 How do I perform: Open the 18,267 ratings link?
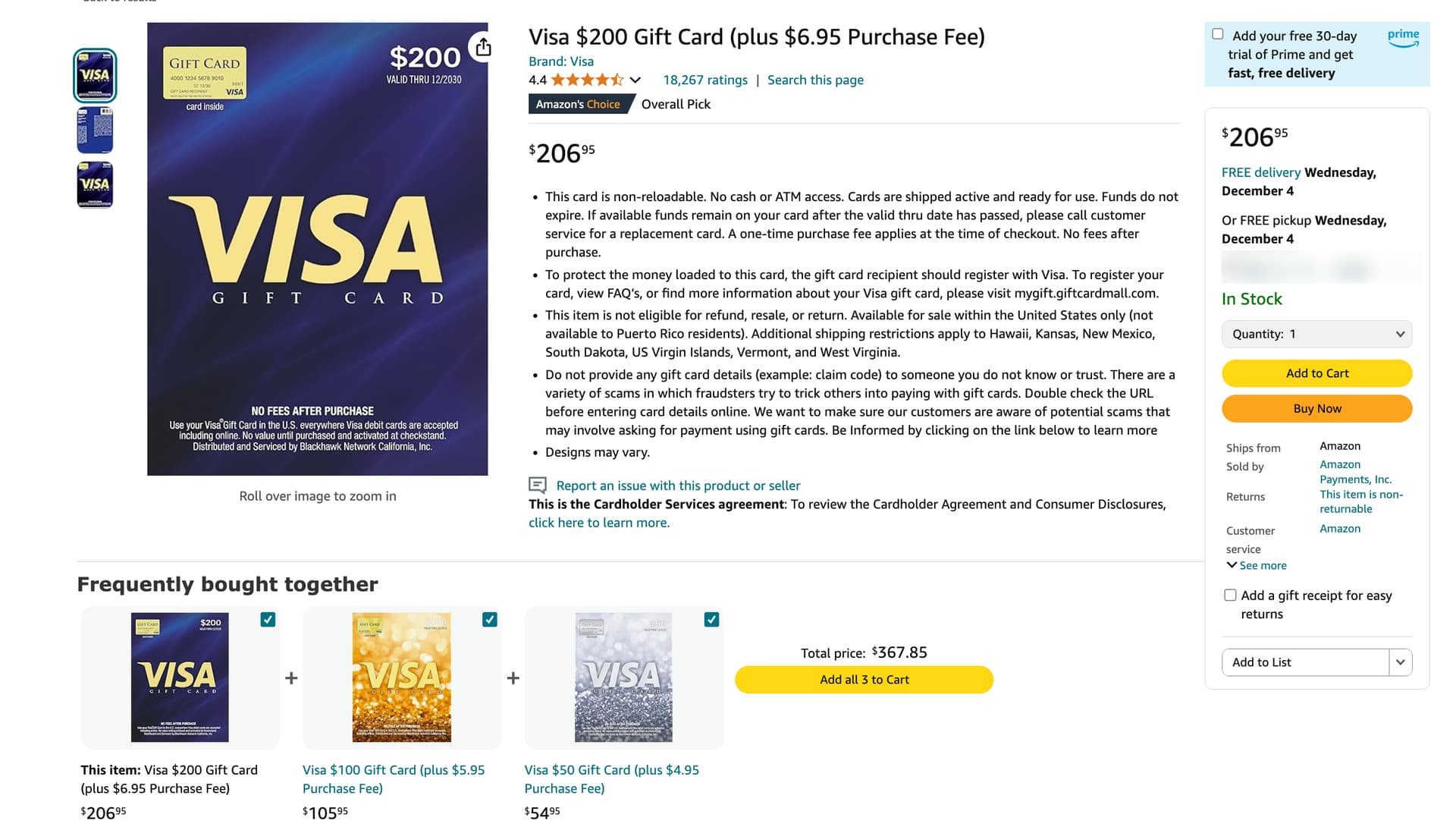pos(705,80)
